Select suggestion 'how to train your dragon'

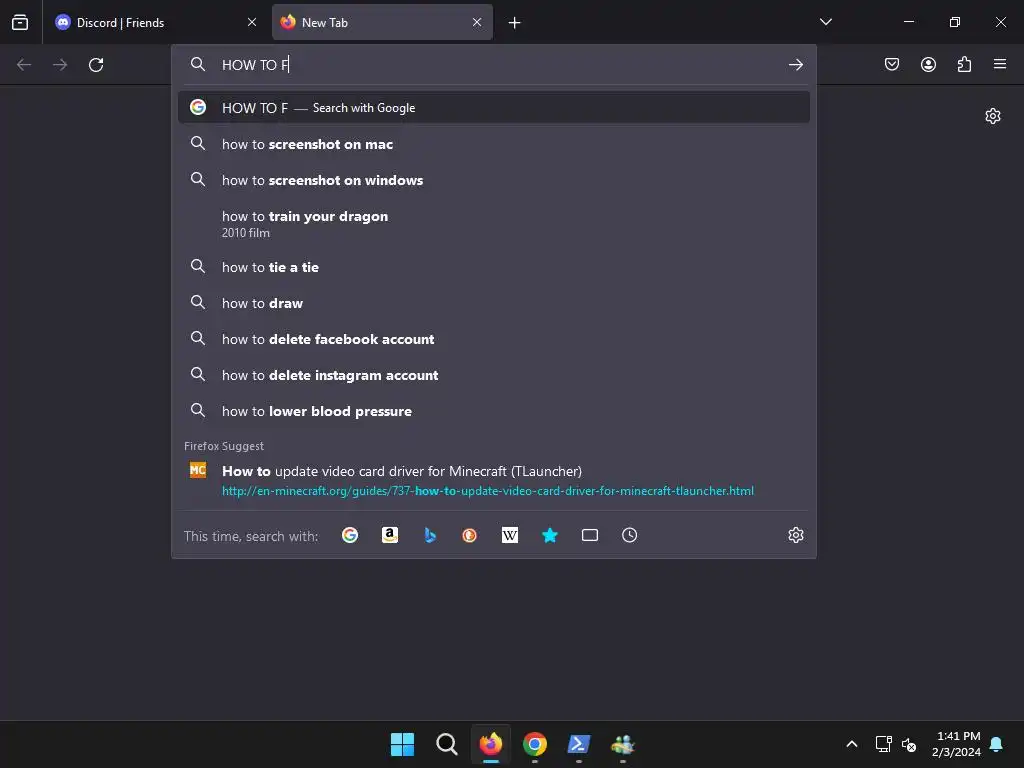(x=494, y=223)
